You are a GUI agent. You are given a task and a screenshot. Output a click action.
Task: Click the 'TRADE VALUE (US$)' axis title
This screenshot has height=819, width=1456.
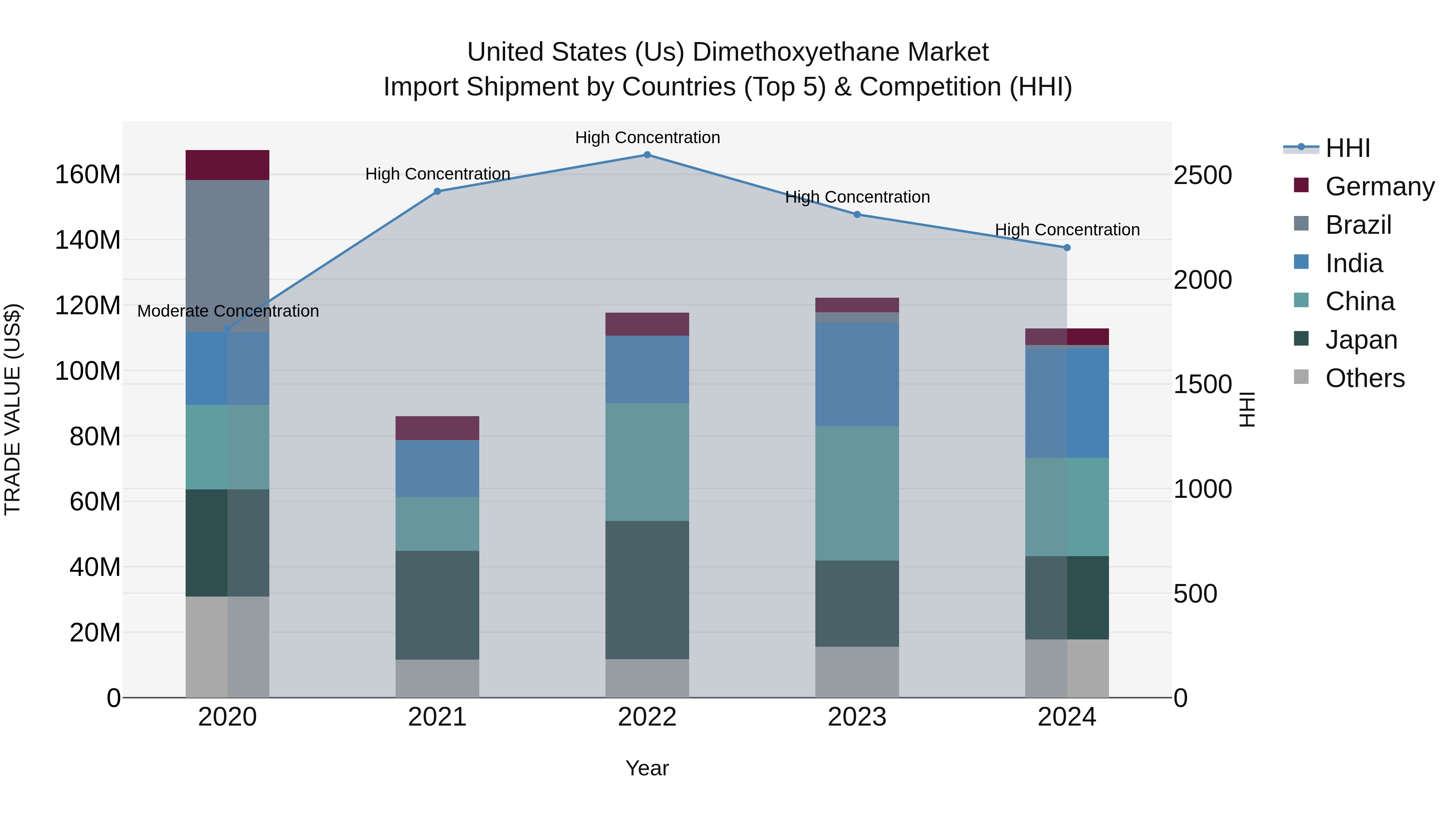[13, 410]
